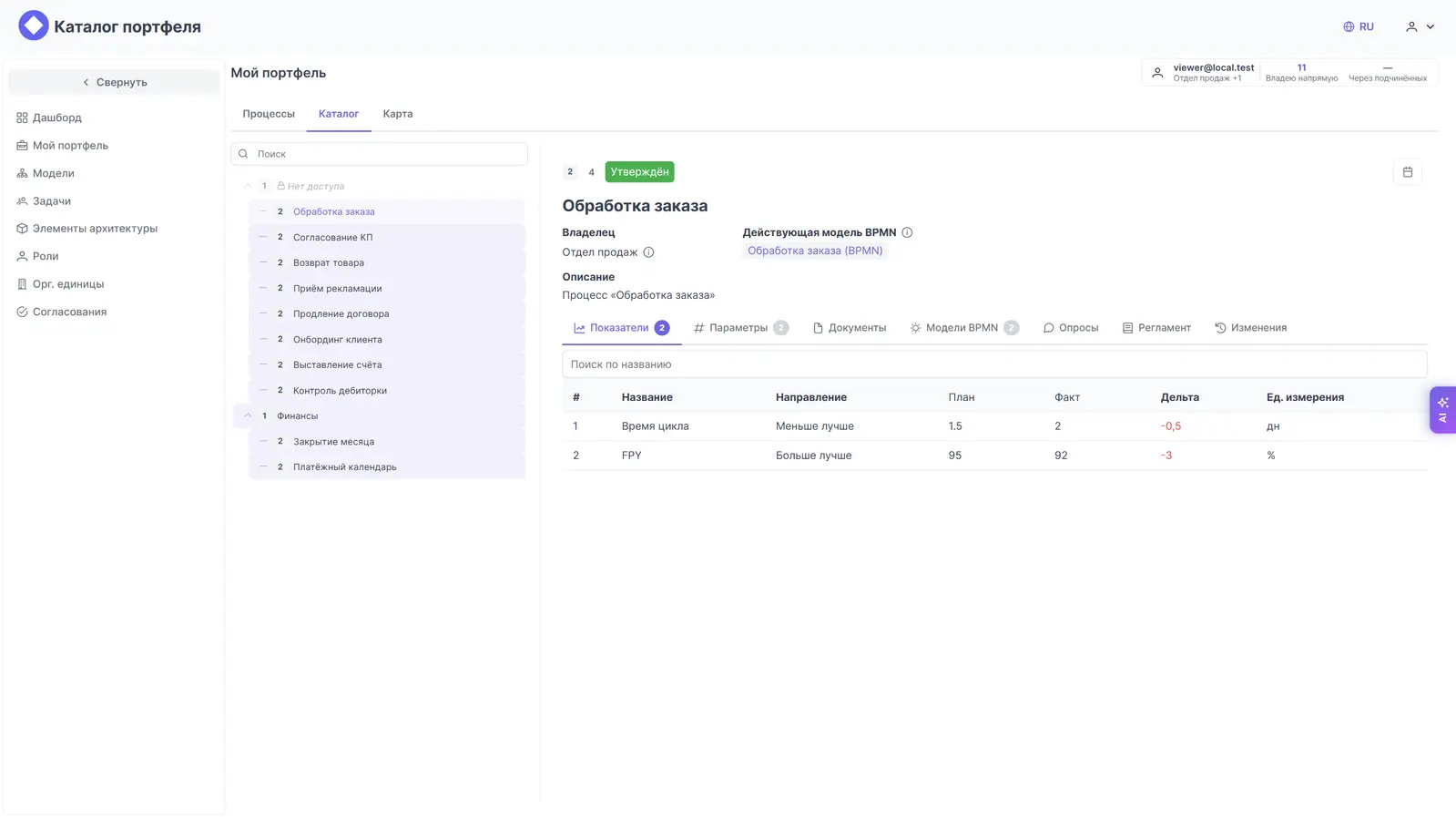This screenshot has width=1456, height=820.
Task: Open Орг. единицы in sidebar
Action: pyautogui.click(x=60, y=284)
